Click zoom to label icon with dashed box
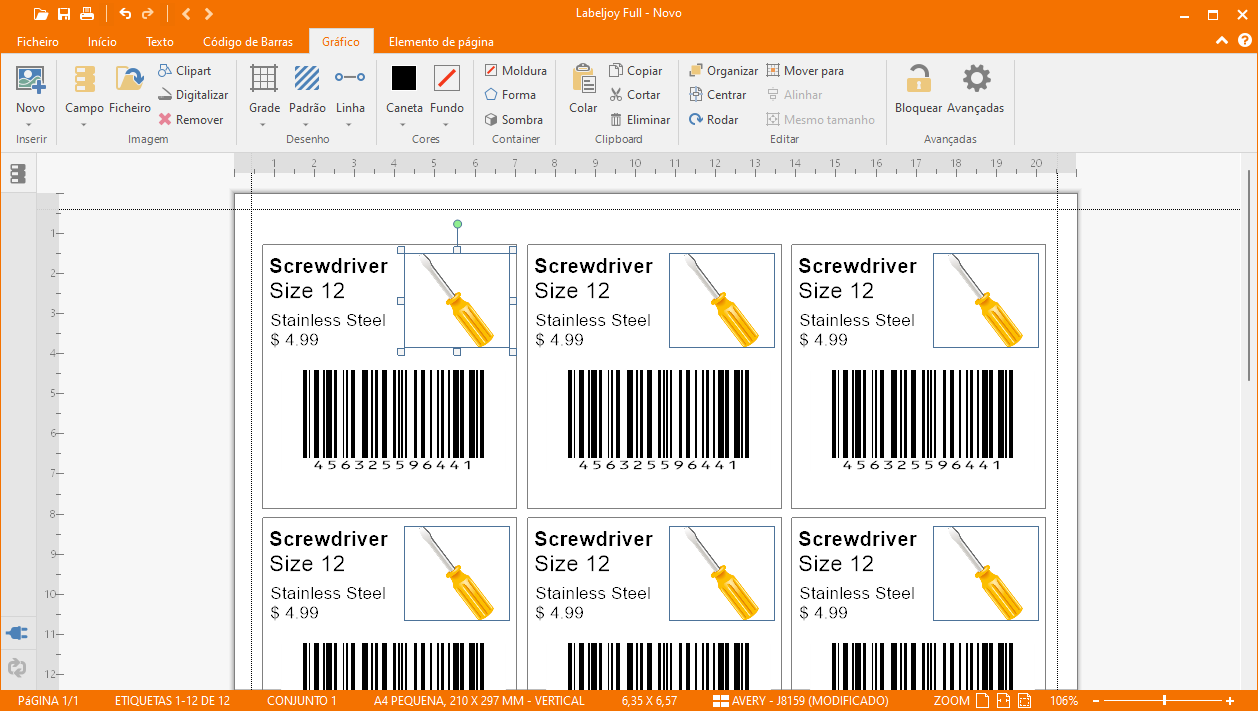The image size is (1258, 711). (x=1026, y=701)
